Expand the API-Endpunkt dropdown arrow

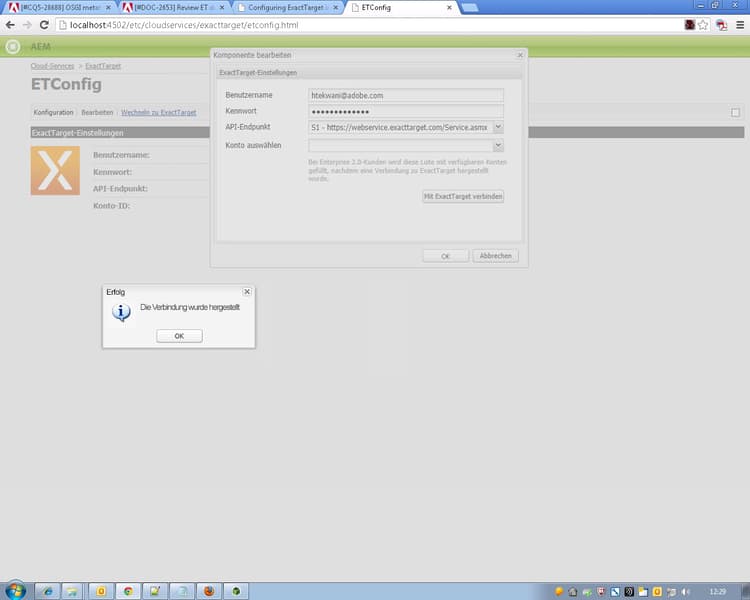tap(498, 127)
